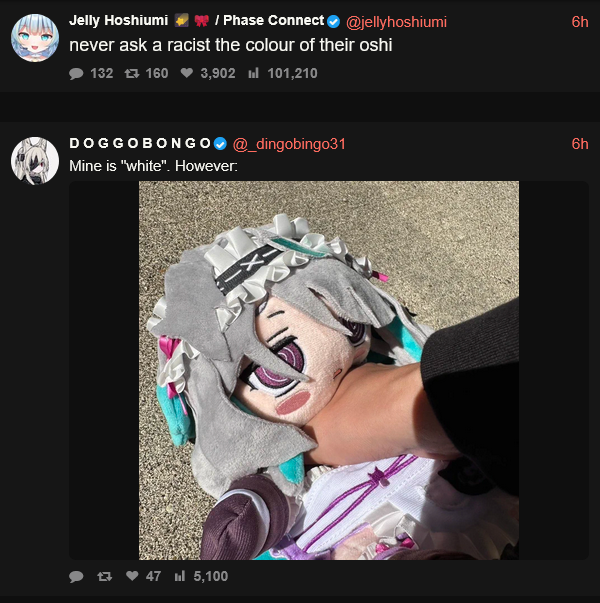Like DOGGOBONGO's reply with 47 likes
600x603 pixels.
pos(132,575)
